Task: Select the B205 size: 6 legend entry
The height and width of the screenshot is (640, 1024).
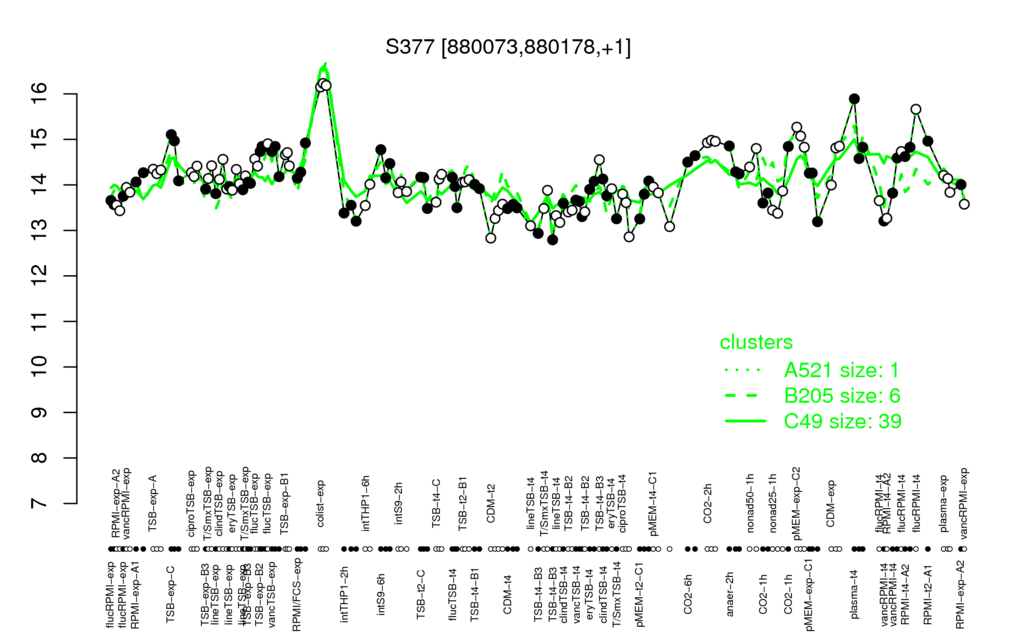Action: [842, 396]
